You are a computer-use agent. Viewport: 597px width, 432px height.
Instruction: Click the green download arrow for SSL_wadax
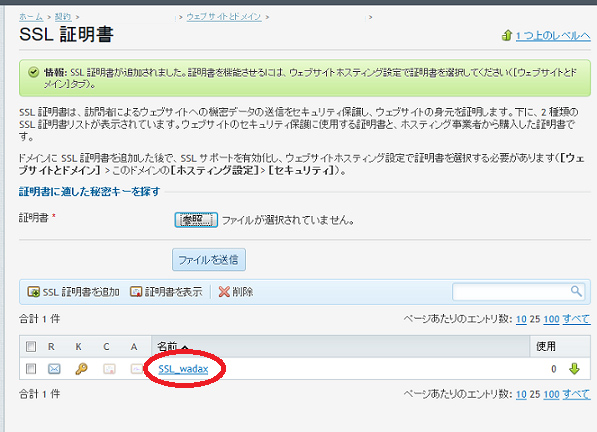(x=574, y=368)
